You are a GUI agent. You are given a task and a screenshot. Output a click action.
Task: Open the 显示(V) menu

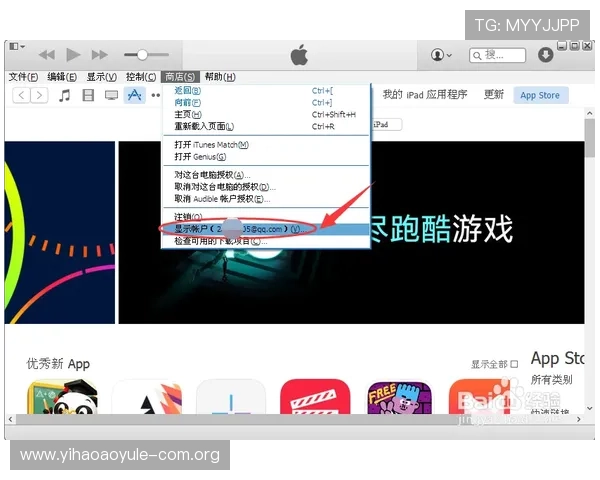click(101, 77)
